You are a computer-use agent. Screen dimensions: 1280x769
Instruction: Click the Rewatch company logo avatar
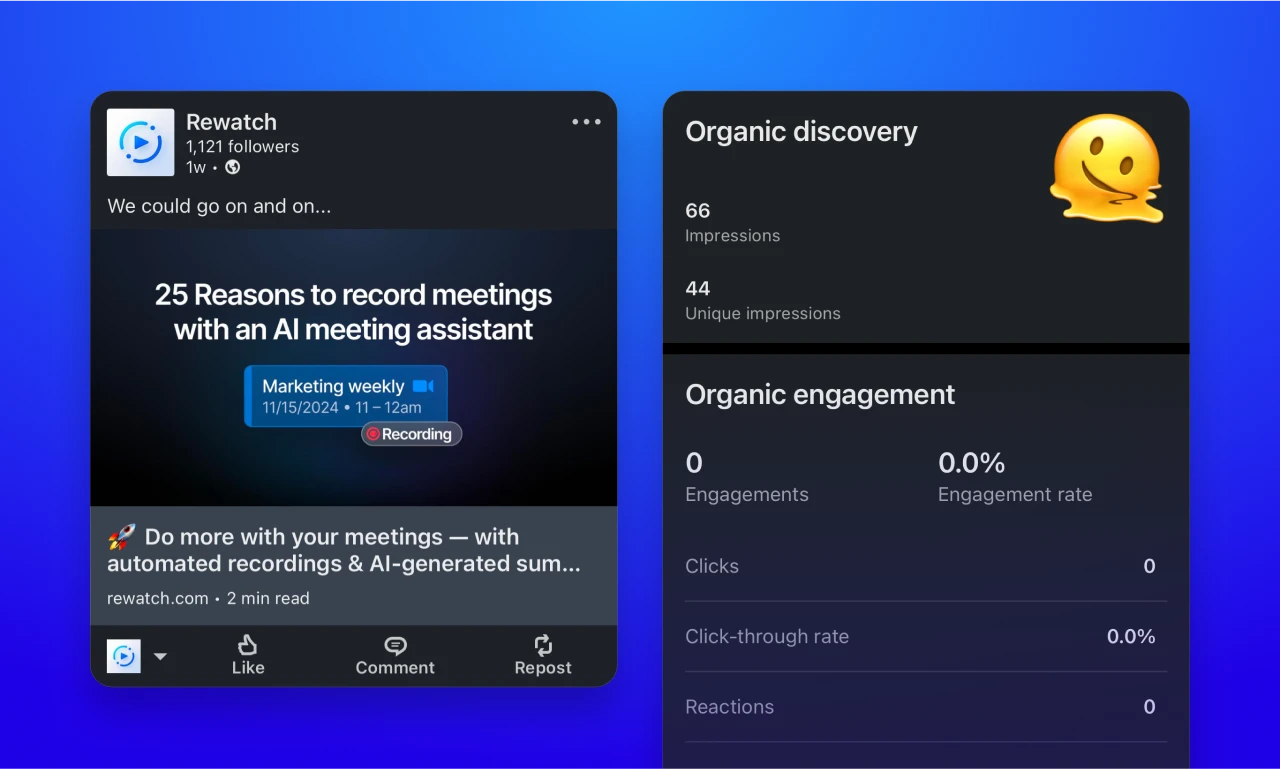(x=141, y=143)
